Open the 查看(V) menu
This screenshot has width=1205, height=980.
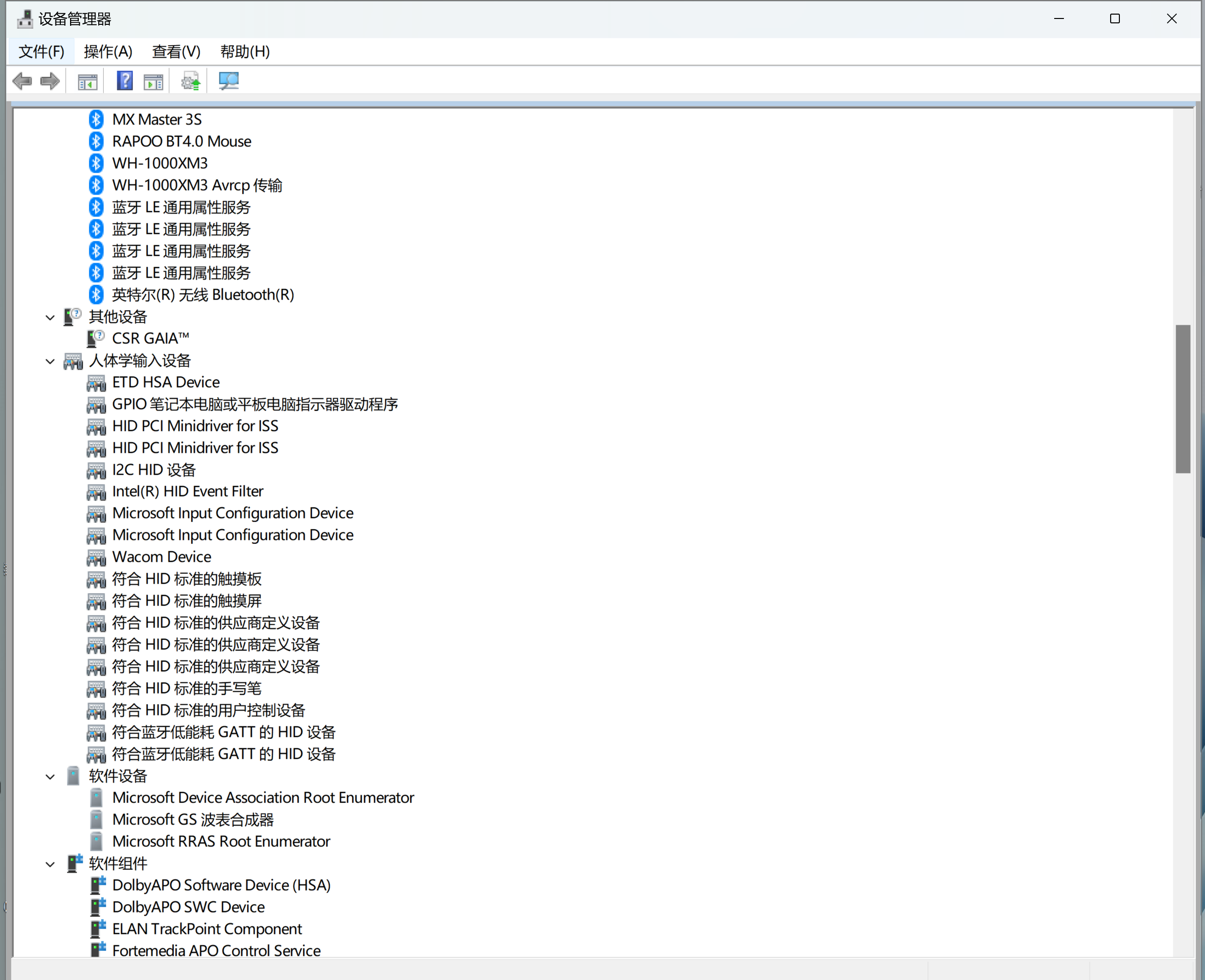click(176, 52)
